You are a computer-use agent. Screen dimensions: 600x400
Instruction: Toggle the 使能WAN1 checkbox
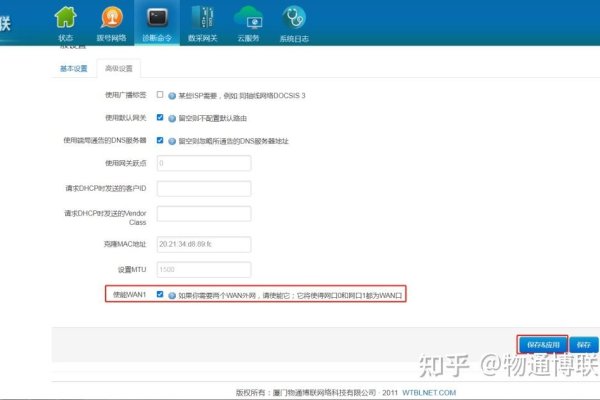click(160, 294)
